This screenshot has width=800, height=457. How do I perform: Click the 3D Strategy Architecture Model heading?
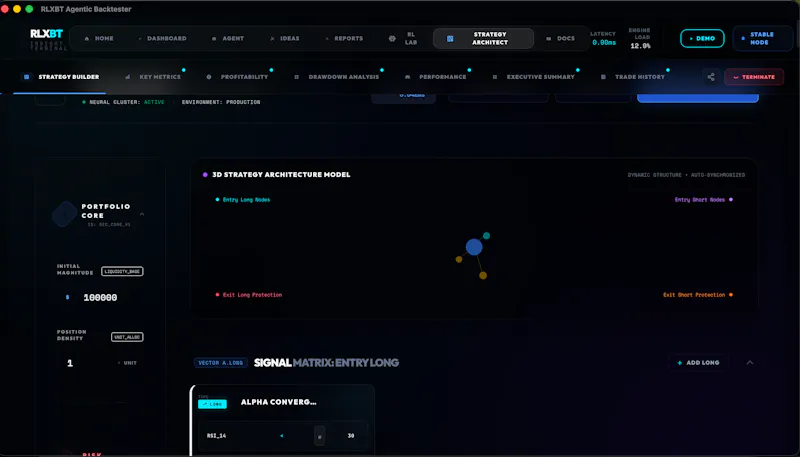click(281, 174)
